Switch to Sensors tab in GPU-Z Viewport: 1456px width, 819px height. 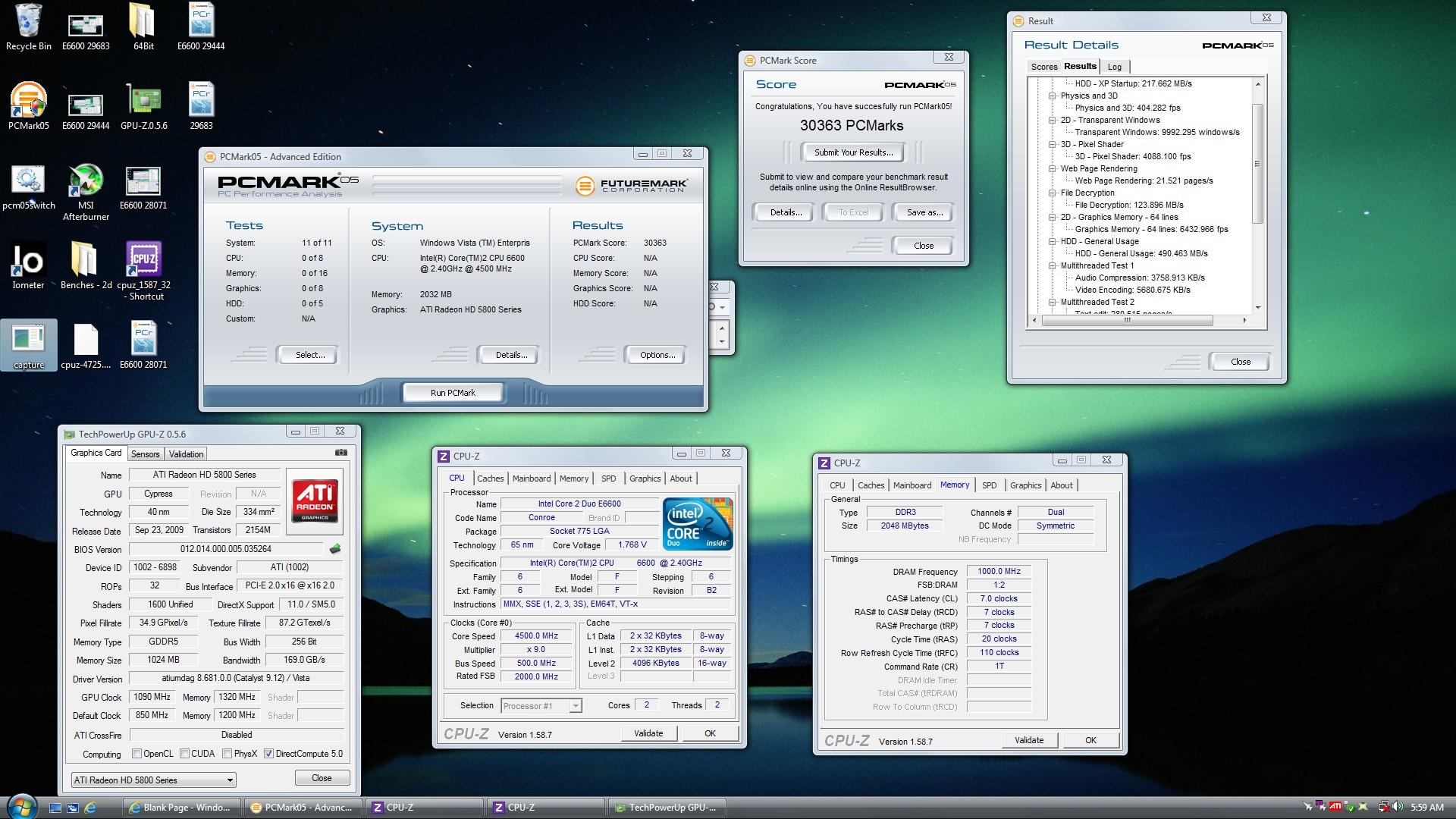145,454
